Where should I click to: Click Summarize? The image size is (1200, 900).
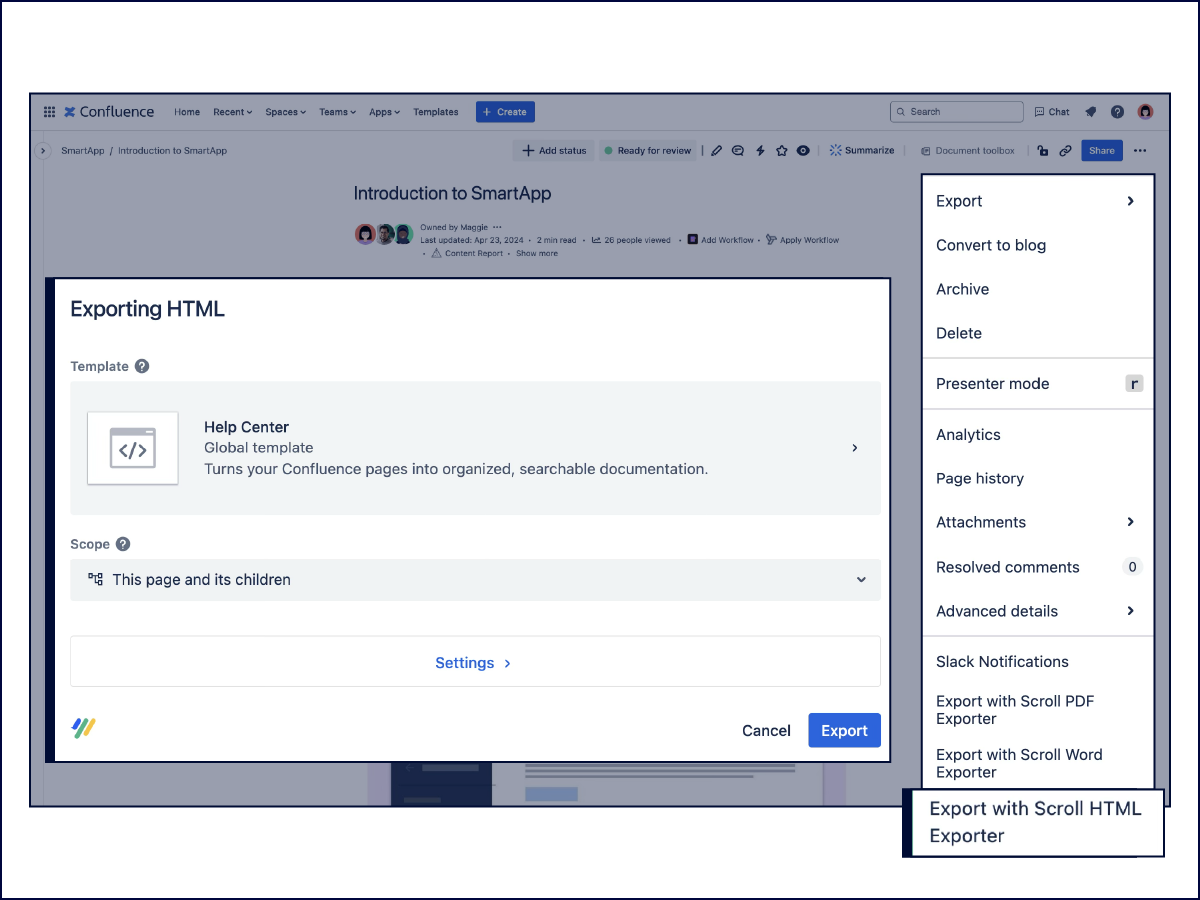coord(862,151)
